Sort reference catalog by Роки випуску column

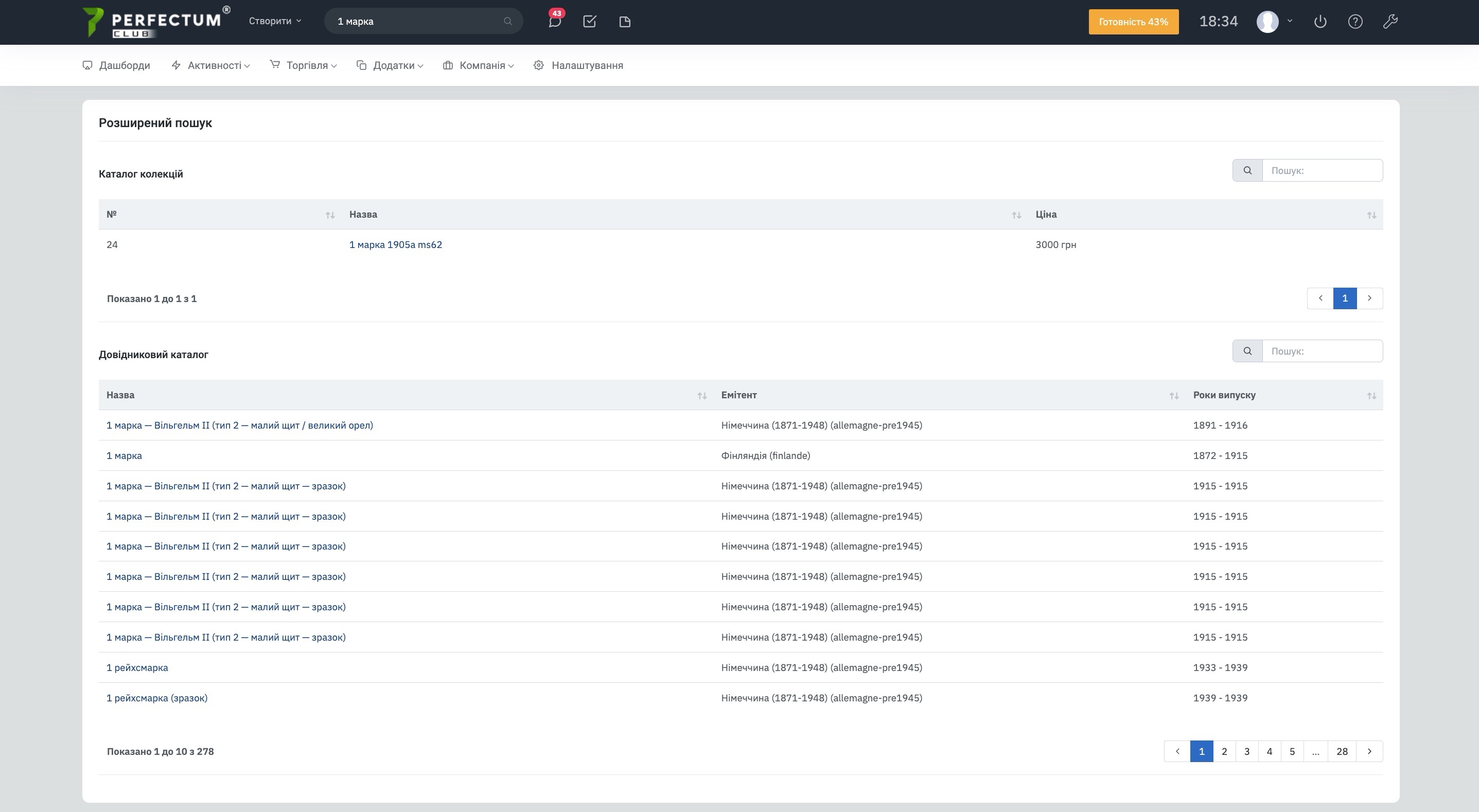point(1371,396)
